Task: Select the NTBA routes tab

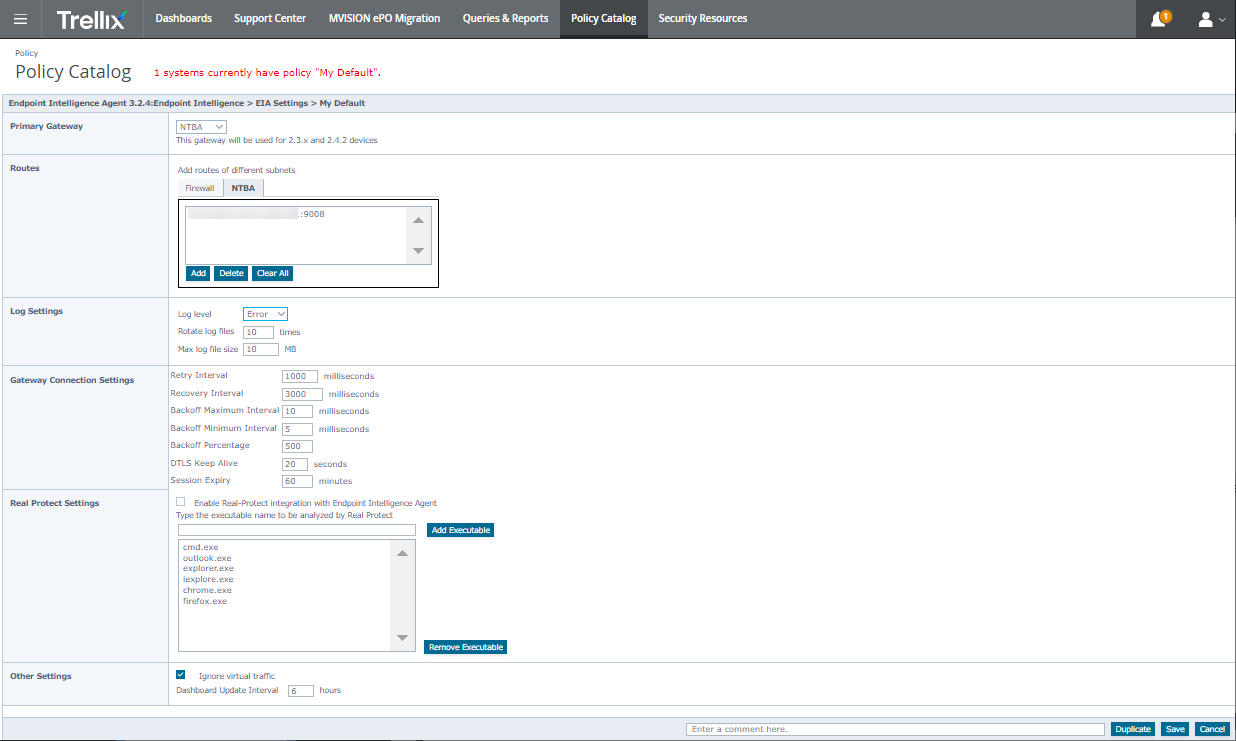Action: tap(243, 188)
